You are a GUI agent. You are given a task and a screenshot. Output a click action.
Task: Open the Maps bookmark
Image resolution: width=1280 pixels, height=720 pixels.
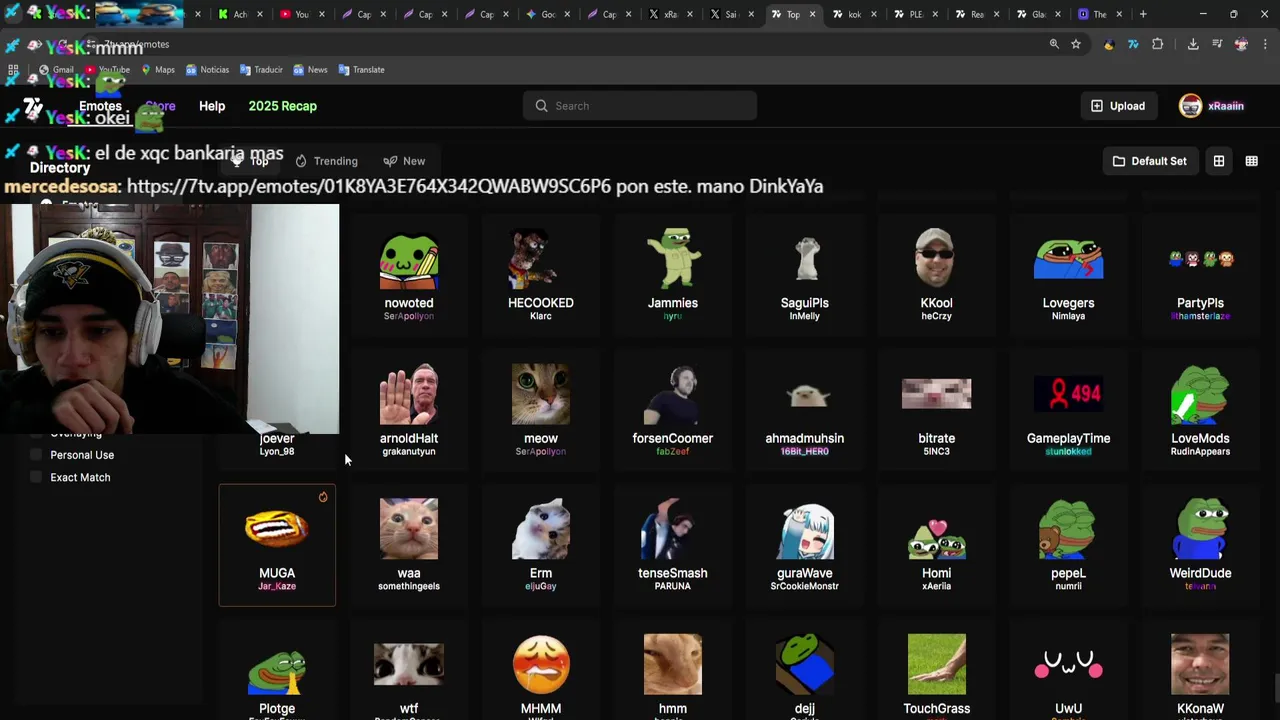pos(157,70)
